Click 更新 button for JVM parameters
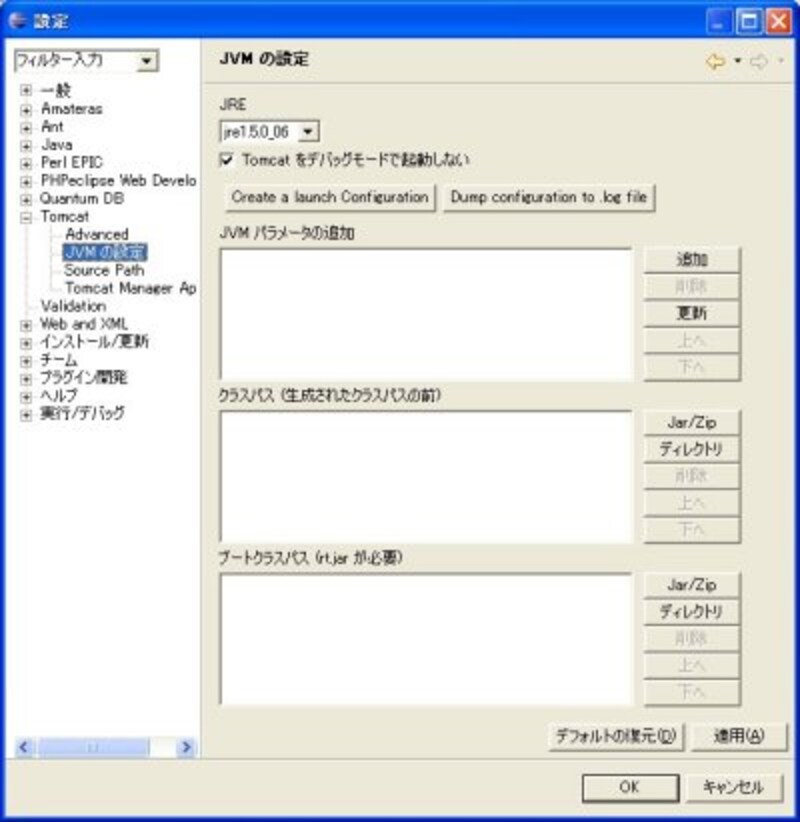800x822 pixels. pyautogui.click(x=691, y=313)
